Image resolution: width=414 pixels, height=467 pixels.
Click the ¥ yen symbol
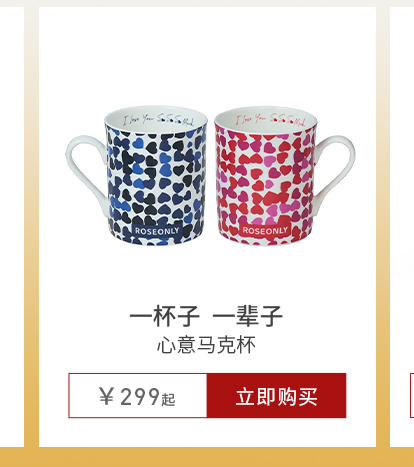(x=107, y=396)
